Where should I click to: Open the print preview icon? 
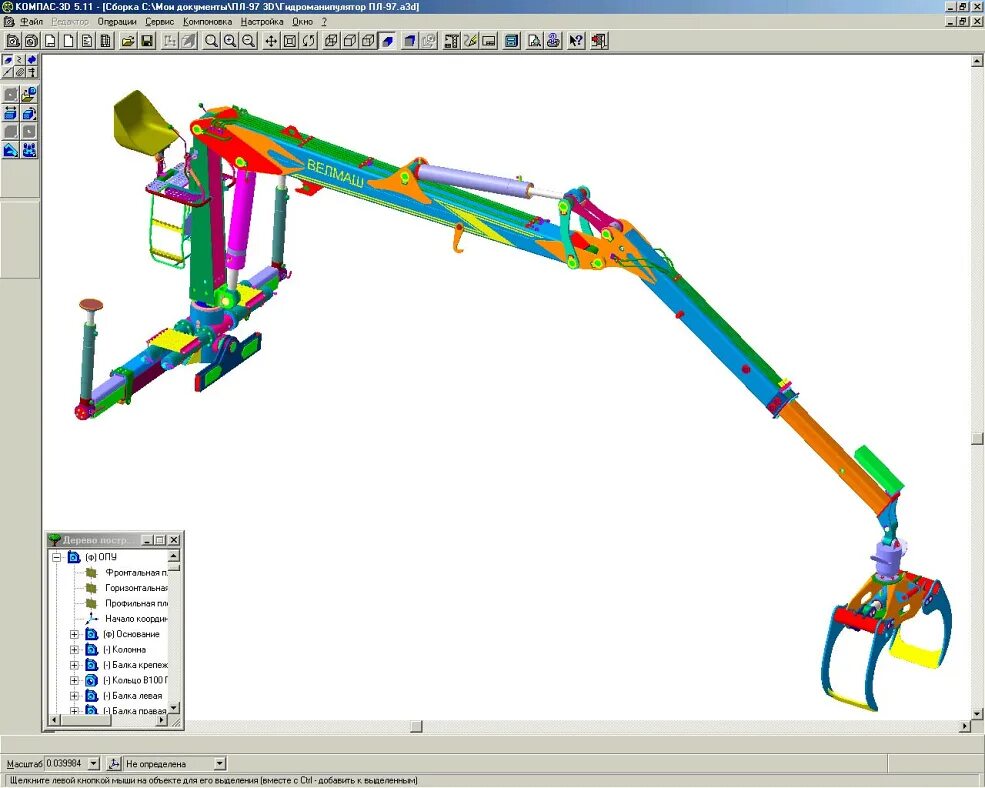point(535,41)
